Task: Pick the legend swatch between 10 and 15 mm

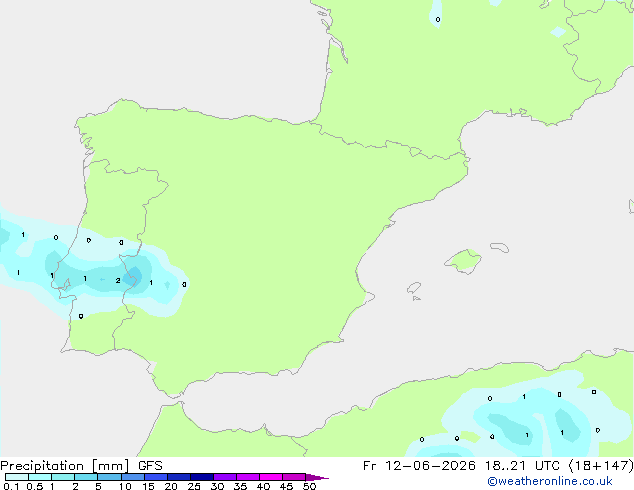Action: click(x=132, y=477)
